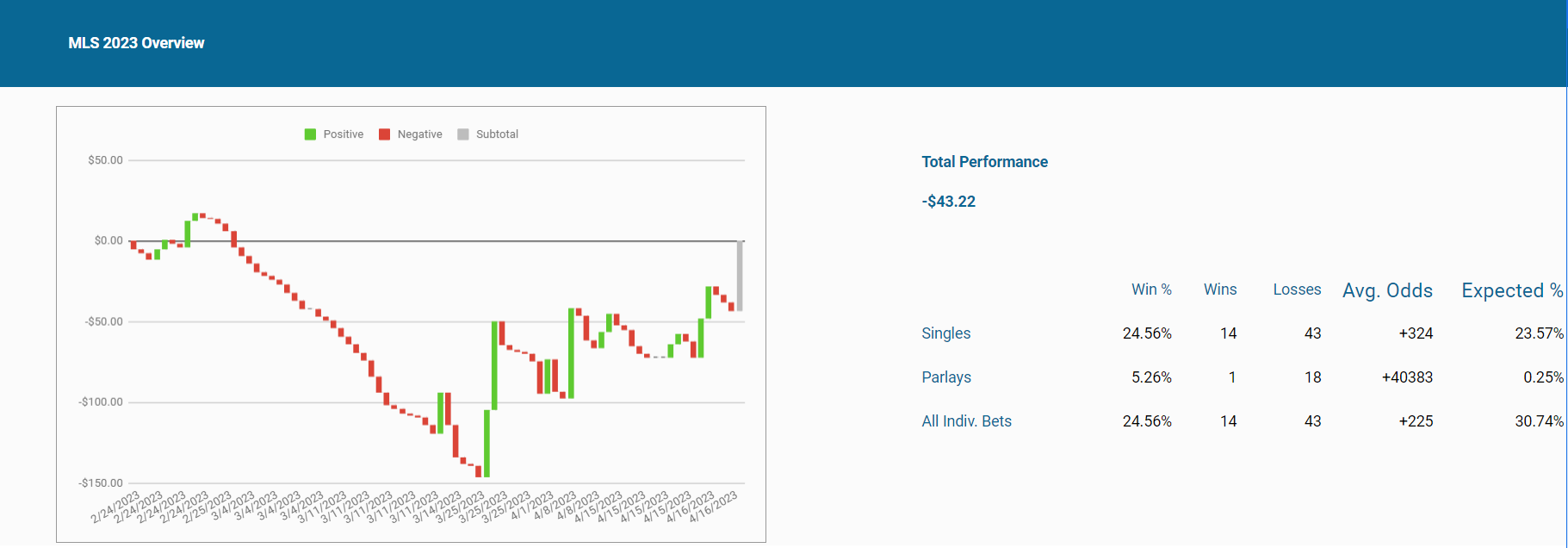Image resolution: width=1568 pixels, height=548 pixels.
Task: Click All Indiv. Bets expected 30.74%
Action: 1539,421
